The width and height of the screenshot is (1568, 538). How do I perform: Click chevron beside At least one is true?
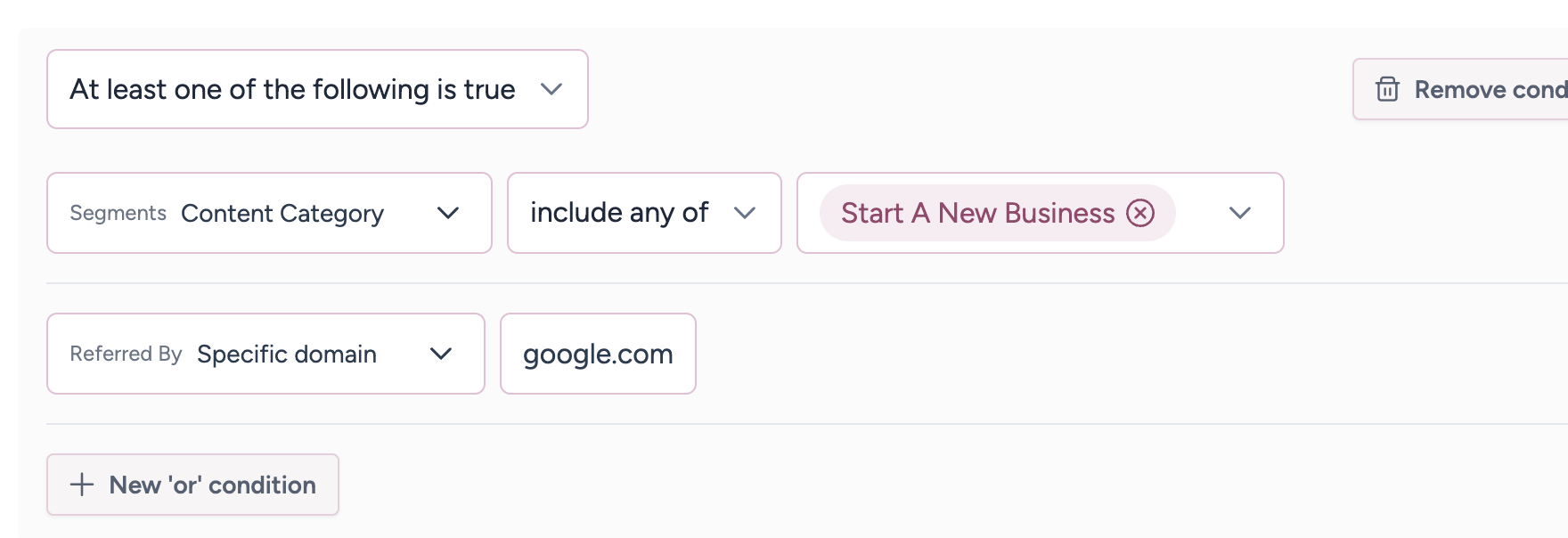click(551, 89)
